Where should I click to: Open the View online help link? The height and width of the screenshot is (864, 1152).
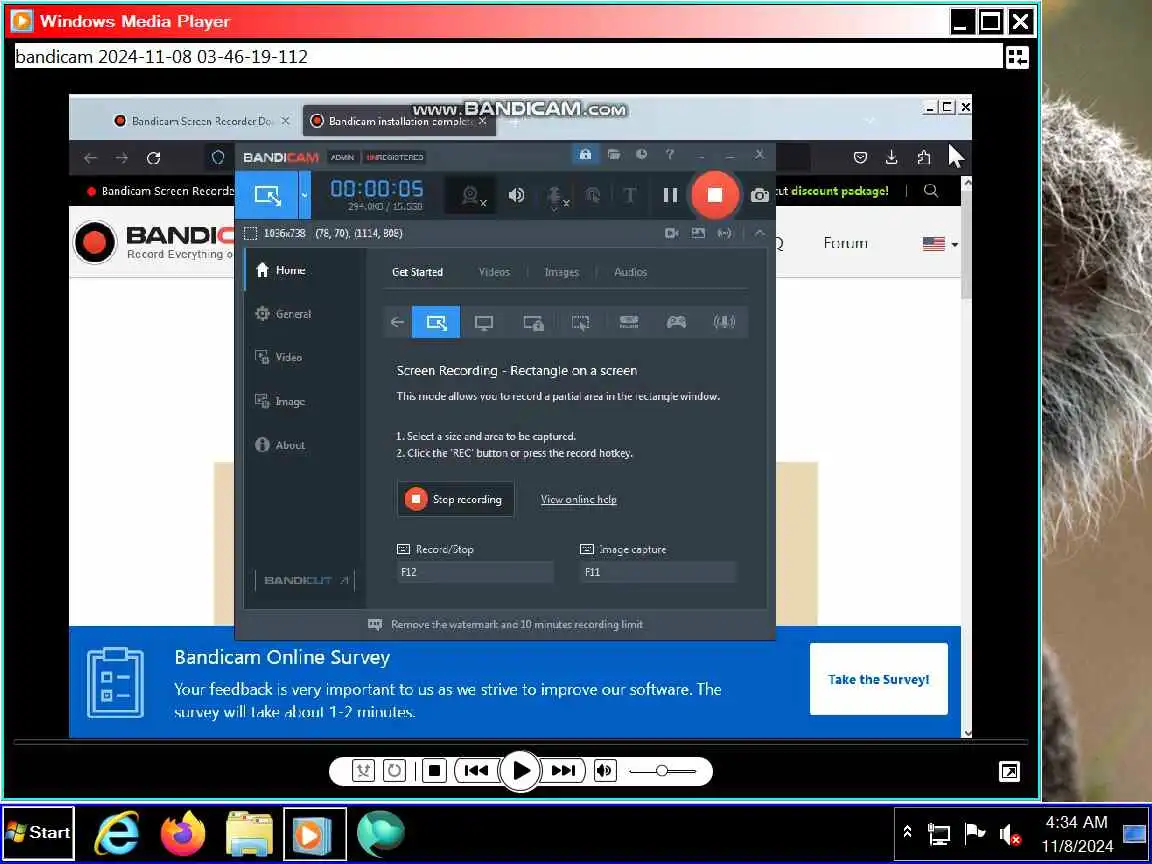(579, 500)
